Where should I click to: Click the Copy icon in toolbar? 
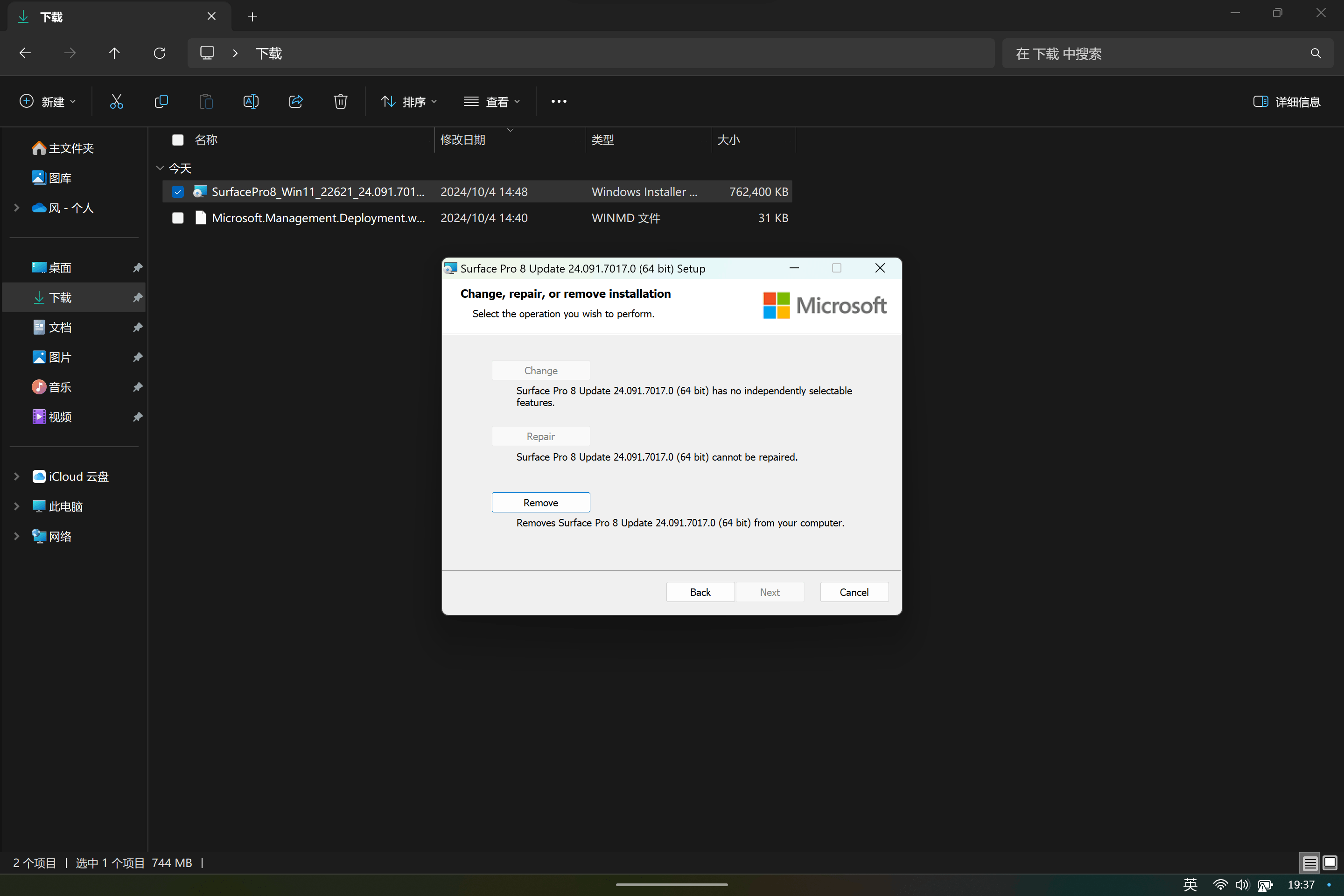(161, 102)
